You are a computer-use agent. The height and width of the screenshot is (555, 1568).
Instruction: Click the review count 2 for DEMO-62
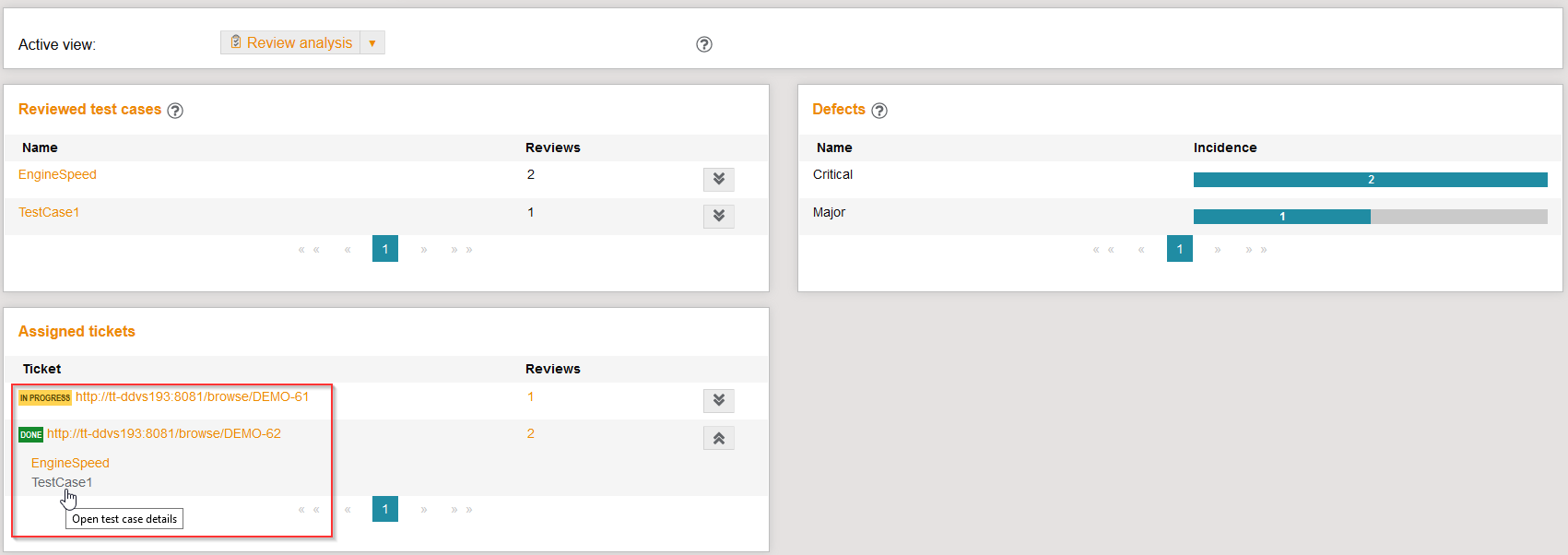[x=530, y=434]
